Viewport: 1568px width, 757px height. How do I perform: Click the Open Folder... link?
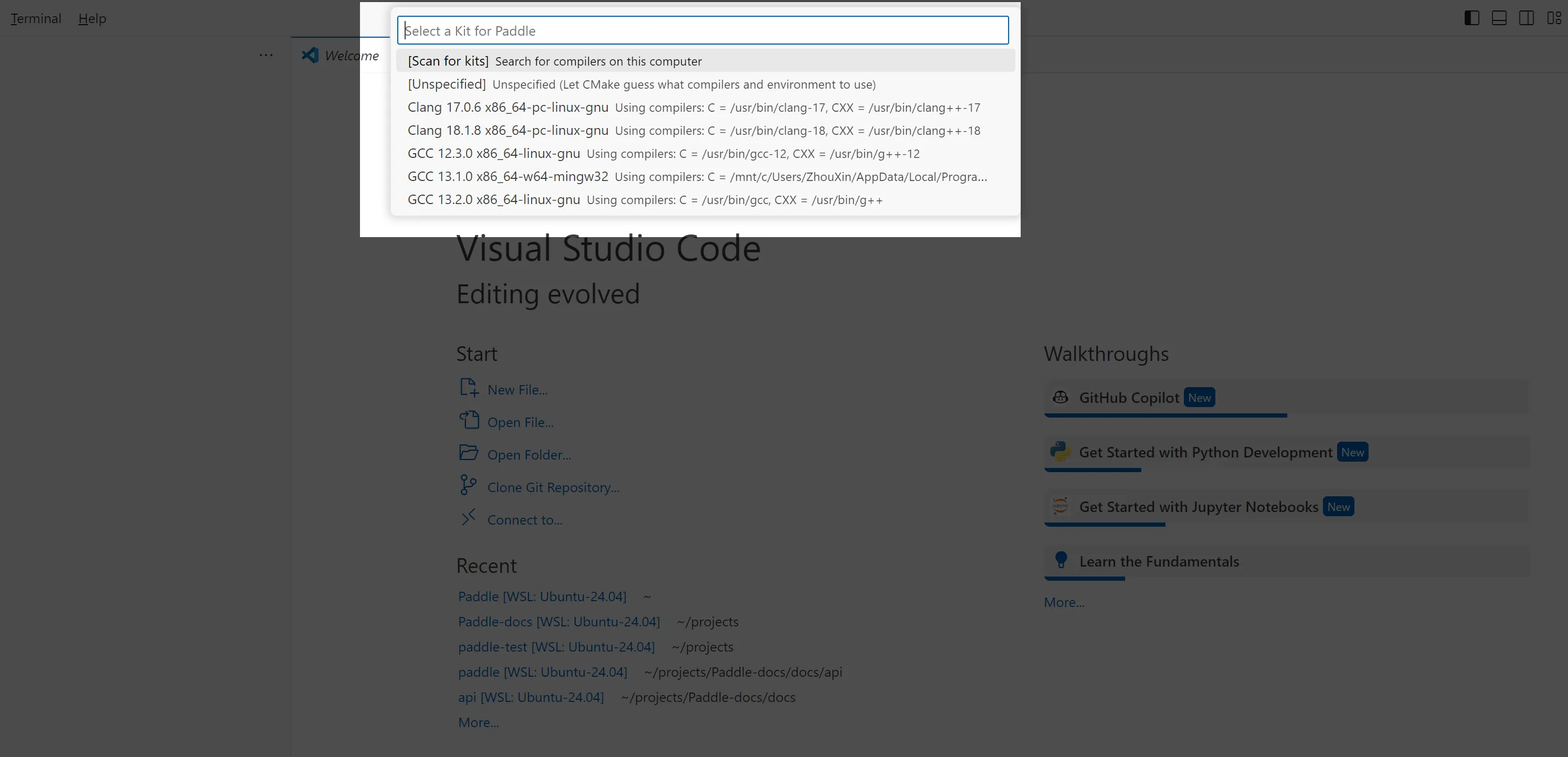pos(529,454)
